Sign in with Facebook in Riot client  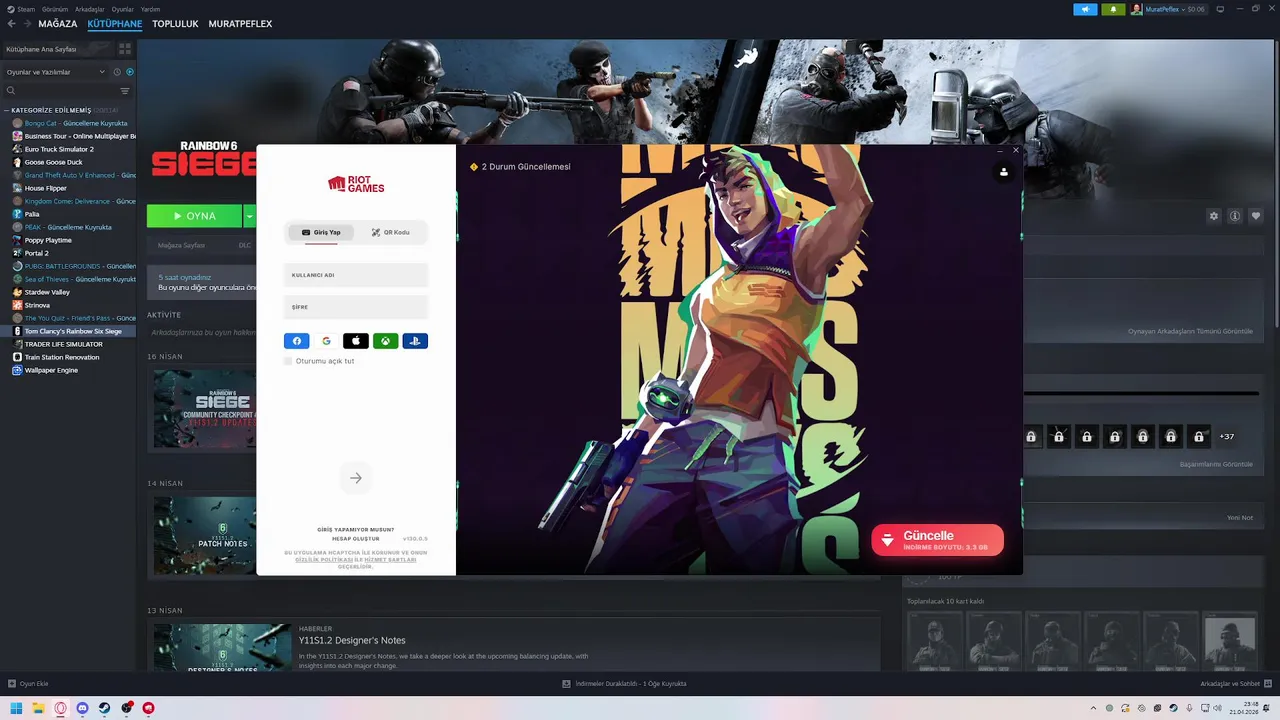296,341
